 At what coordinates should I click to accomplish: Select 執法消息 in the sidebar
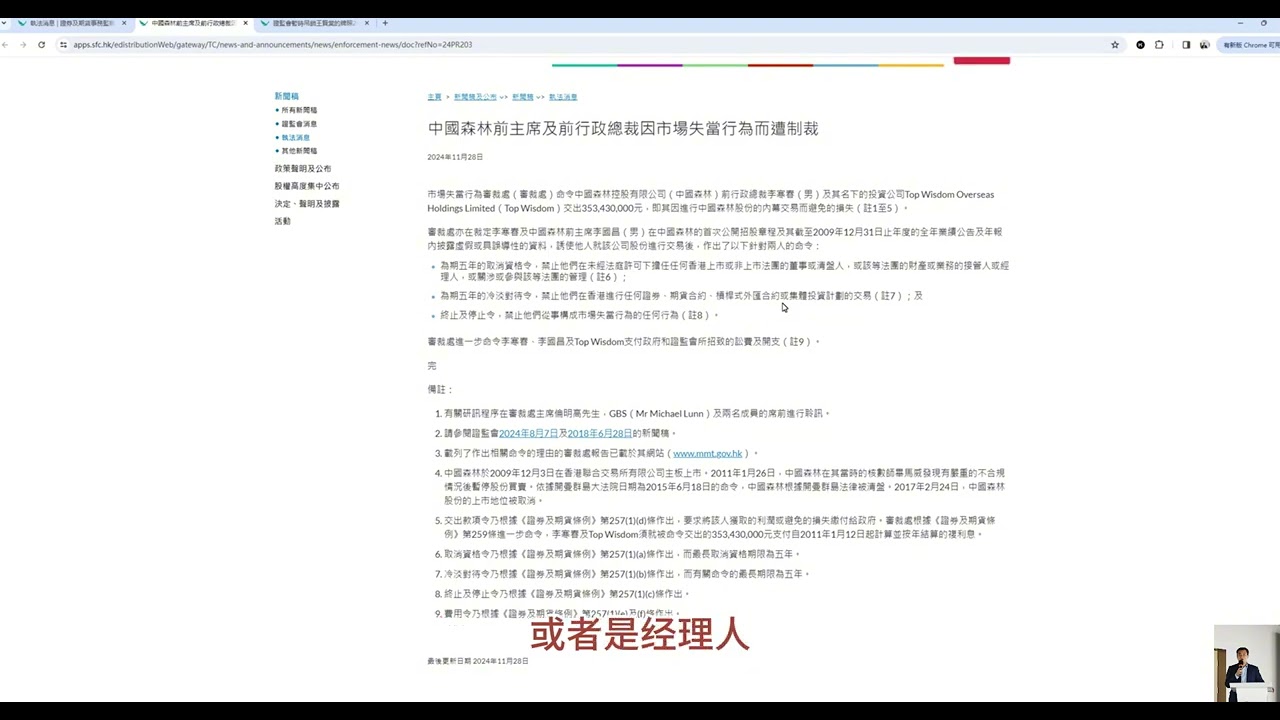[x=295, y=138]
